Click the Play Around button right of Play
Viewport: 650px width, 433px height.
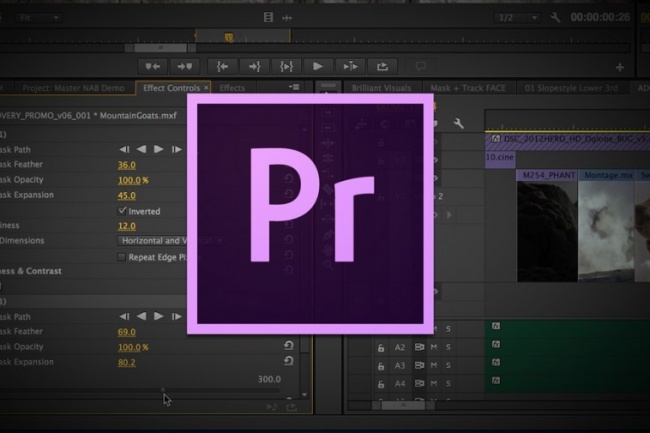click(x=350, y=66)
